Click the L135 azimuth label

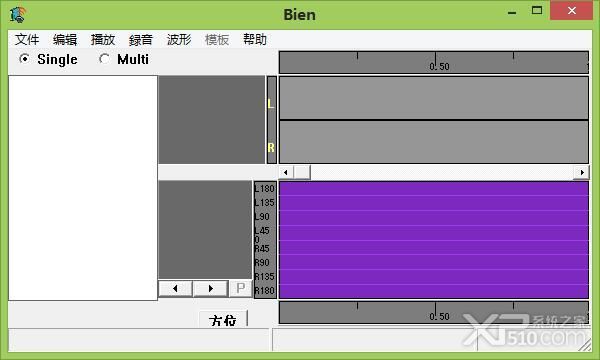264,202
